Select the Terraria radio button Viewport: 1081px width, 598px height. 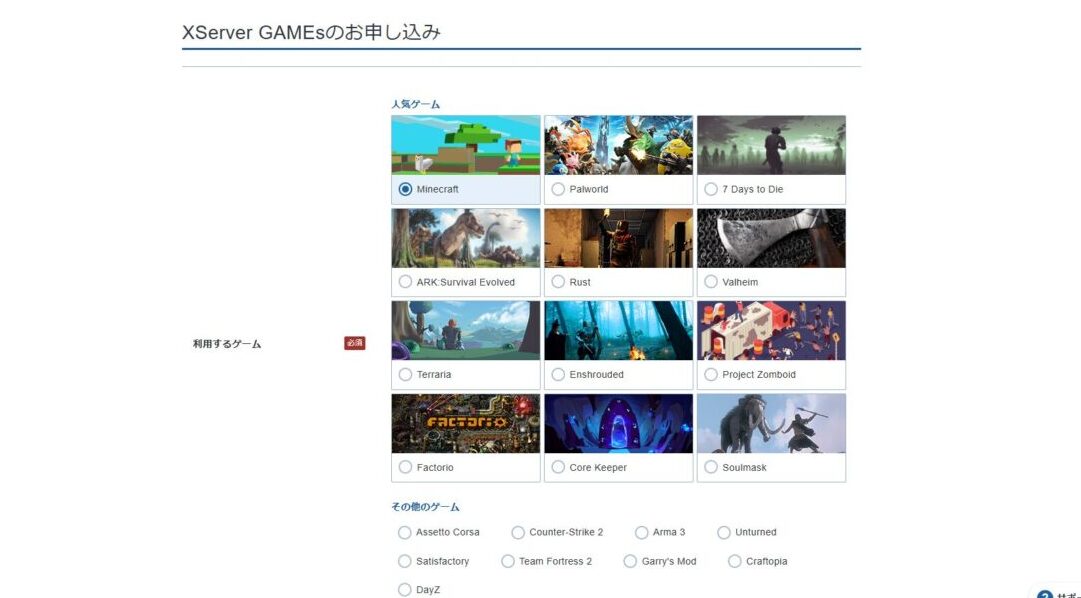[405, 375]
